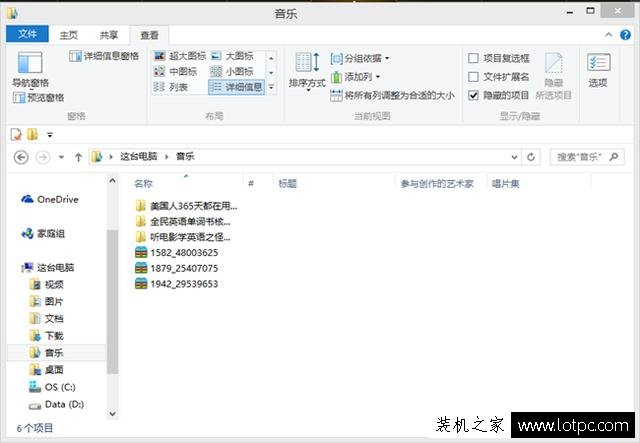Select 中图标 layout
The image size is (640, 443).
pos(175,71)
